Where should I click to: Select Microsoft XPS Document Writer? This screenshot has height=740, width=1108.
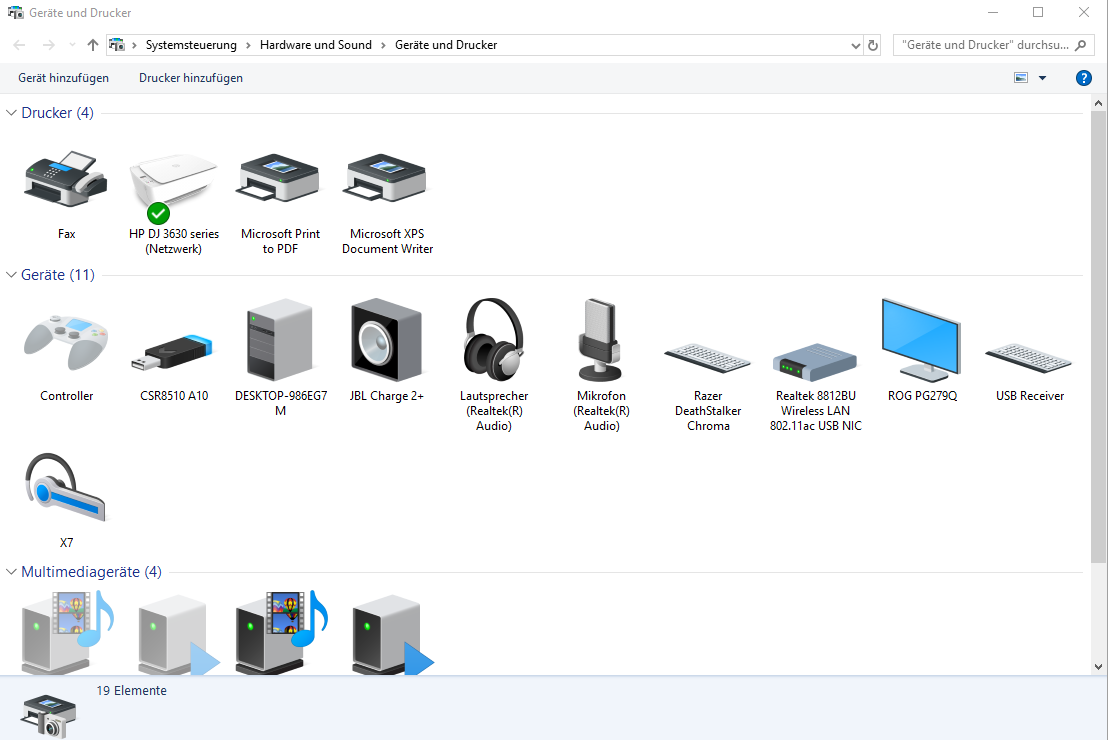click(387, 179)
